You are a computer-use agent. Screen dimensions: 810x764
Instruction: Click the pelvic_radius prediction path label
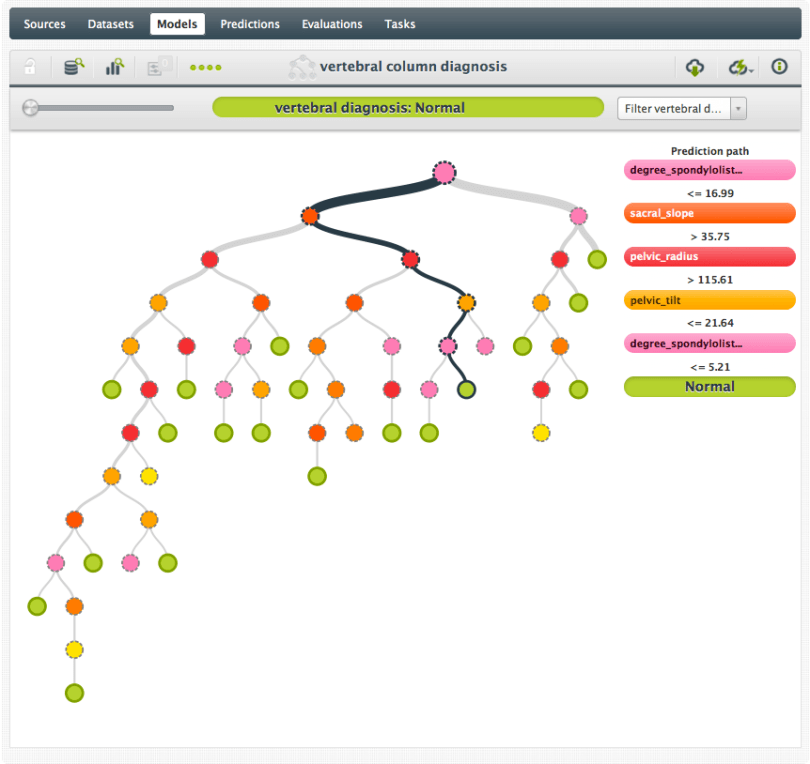pos(709,256)
